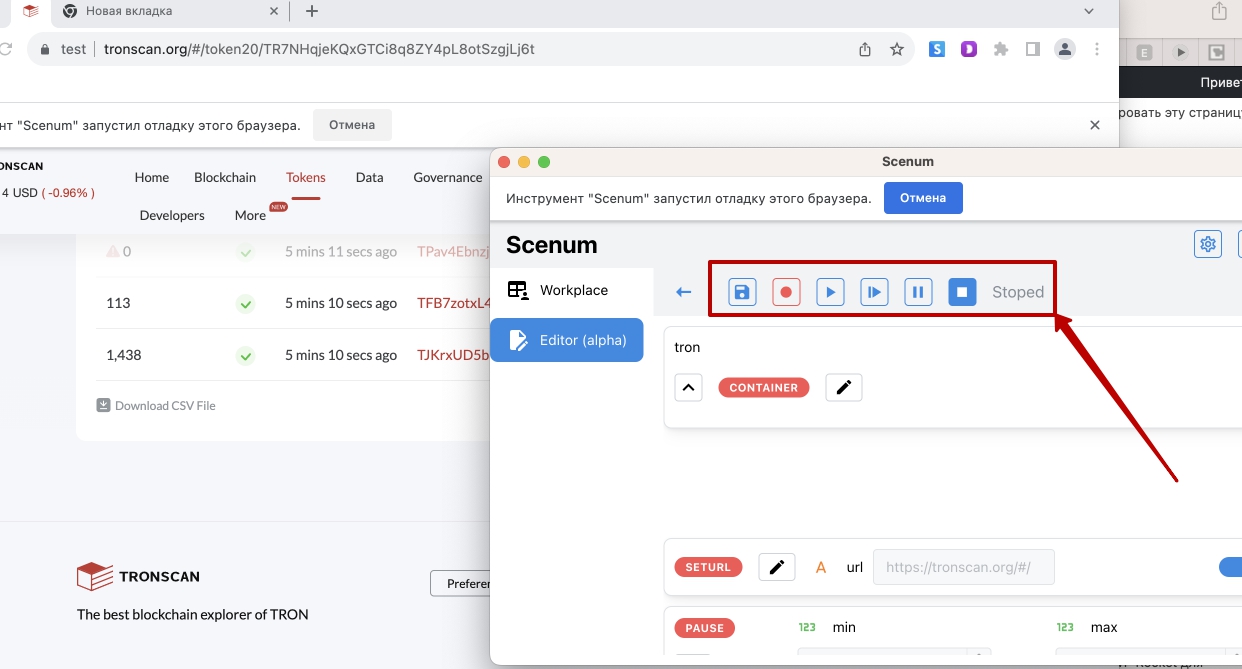This screenshot has height=669, width=1242.
Task: Open Scenum settings gear icon
Action: point(1208,244)
